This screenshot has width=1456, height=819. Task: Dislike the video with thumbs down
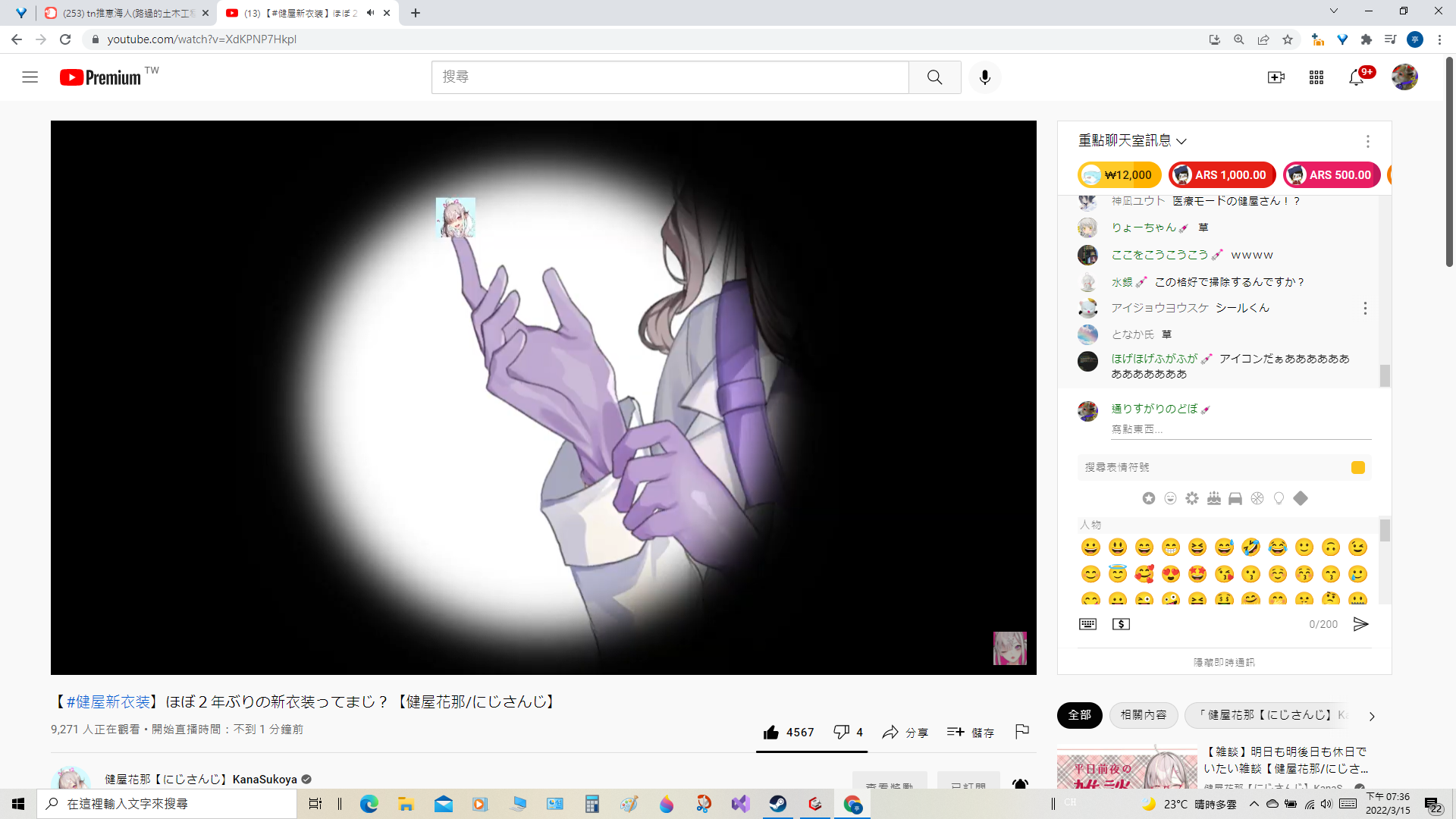pyautogui.click(x=848, y=732)
